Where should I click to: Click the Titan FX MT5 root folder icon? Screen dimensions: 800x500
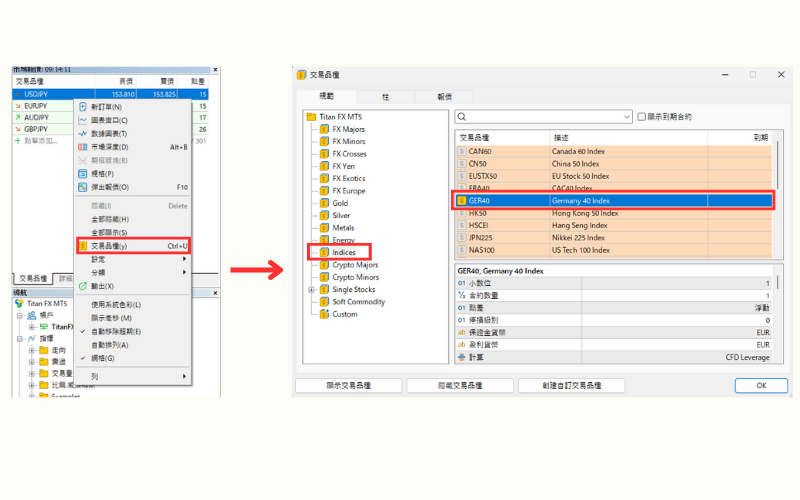tap(311, 117)
